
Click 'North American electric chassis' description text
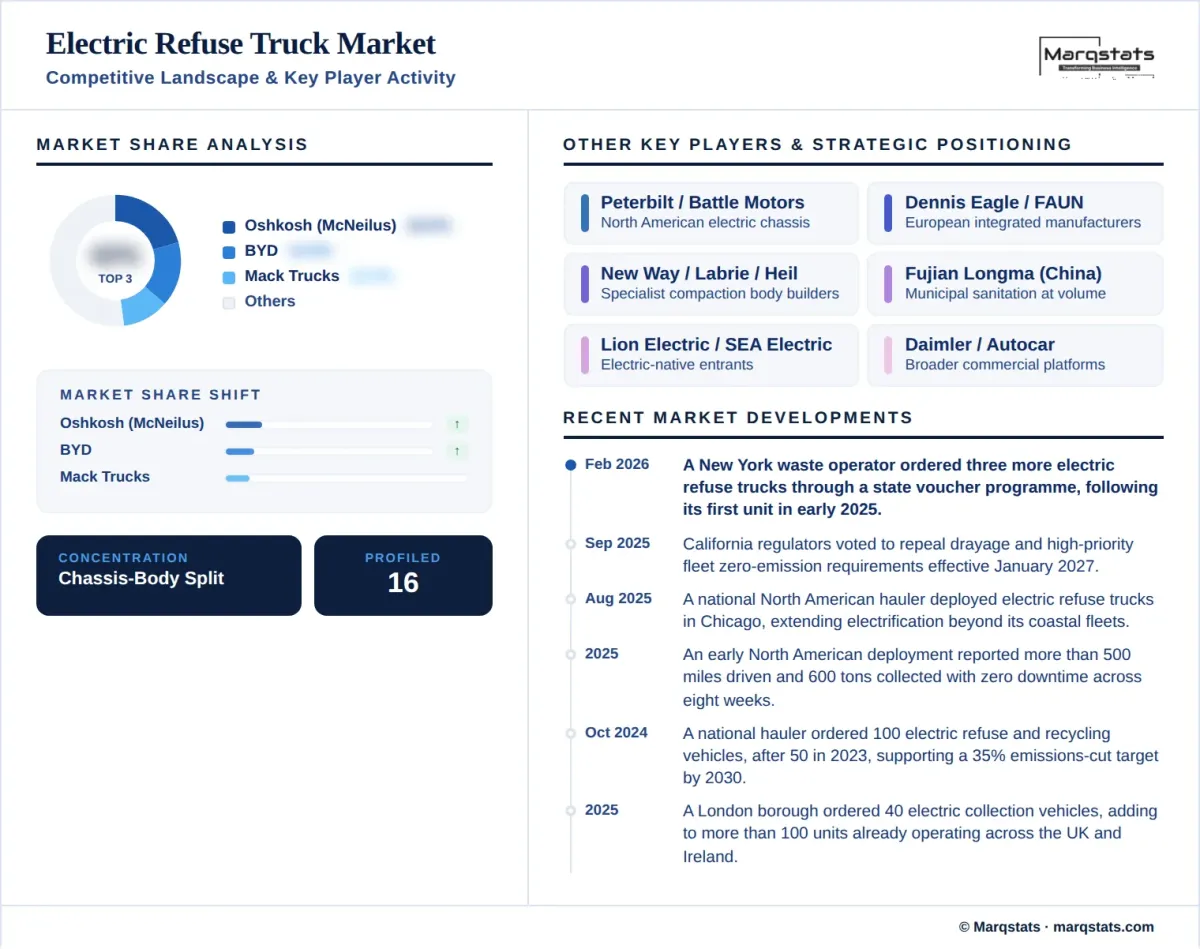click(705, 223)
